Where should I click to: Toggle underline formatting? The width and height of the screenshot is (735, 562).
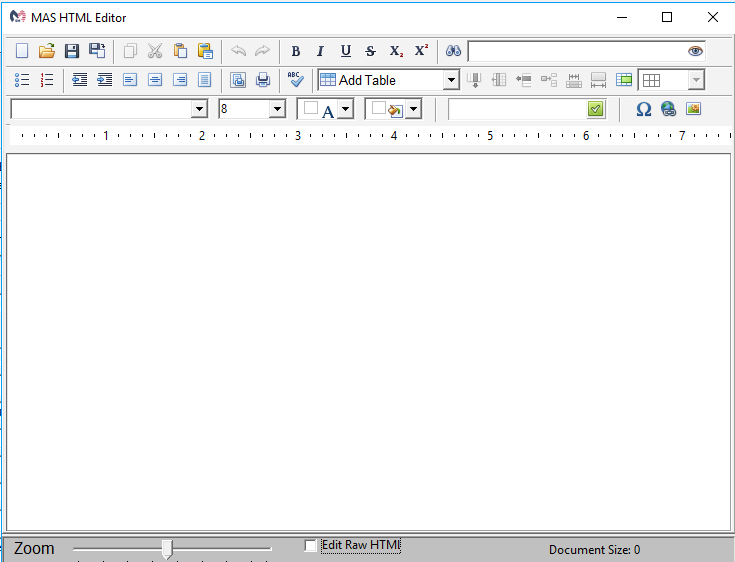coord(345,51)
